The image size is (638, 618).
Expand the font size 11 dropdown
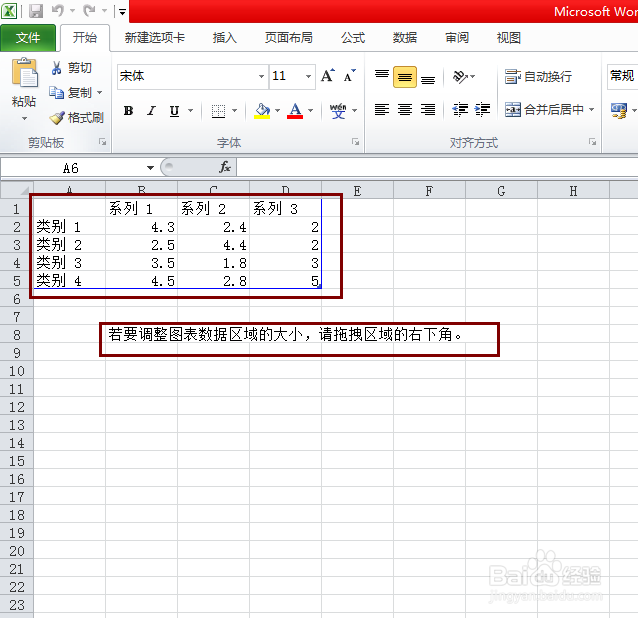coord(308,76)
